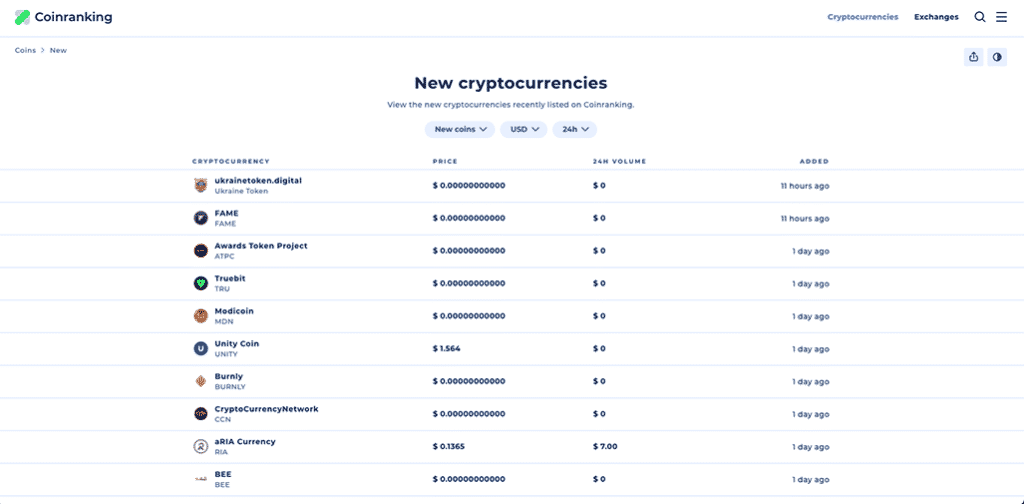Toggle dark mode contrast button
This screenshot has height=504, width=1024.
pos(997,57)
